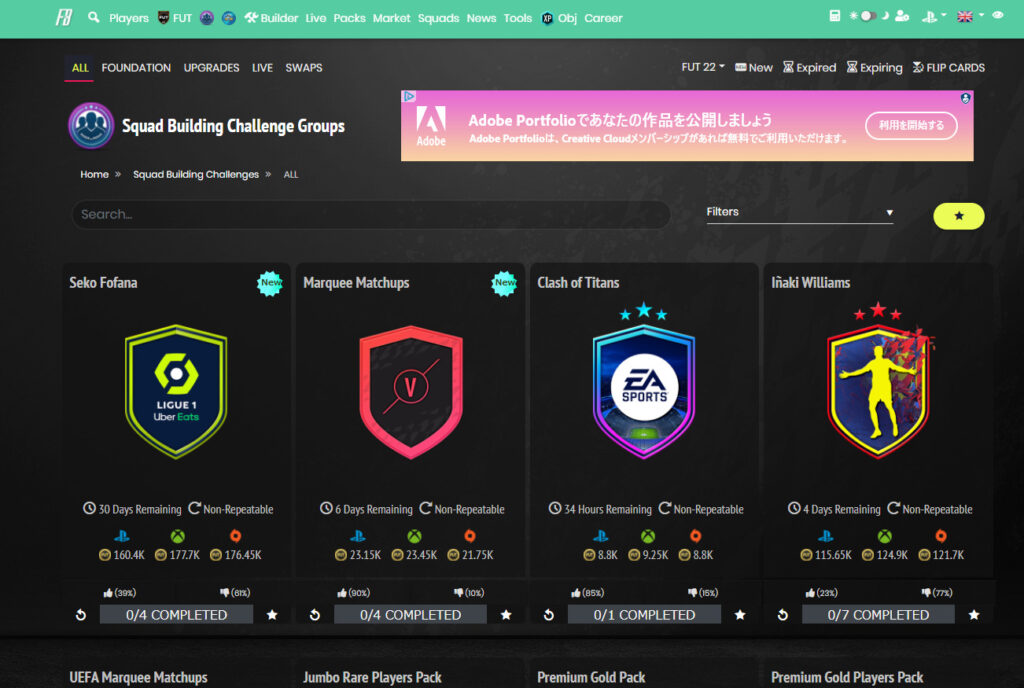Open Squad Building Challenges breadcrumb link
This screenshot has width=1024, height=688.
[x=196, y=174]
